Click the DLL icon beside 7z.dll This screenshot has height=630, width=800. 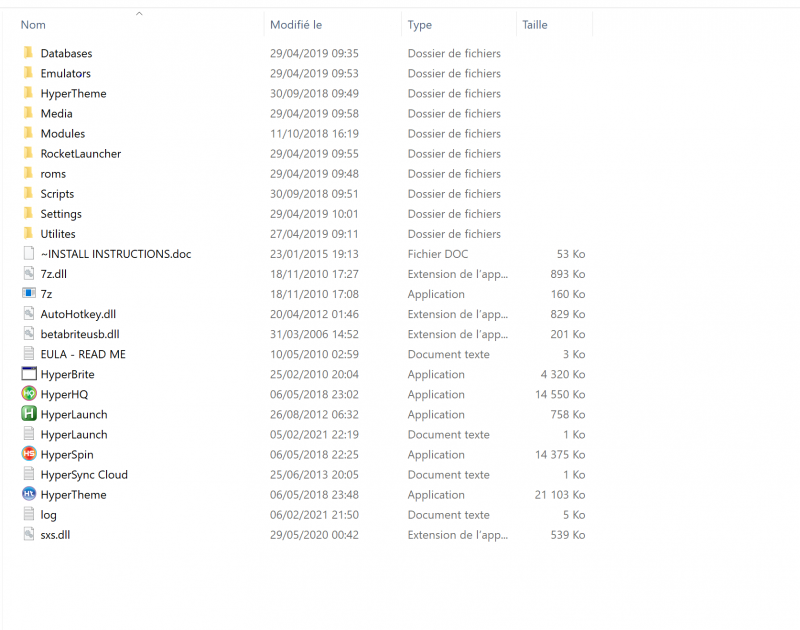click(29, 273)
